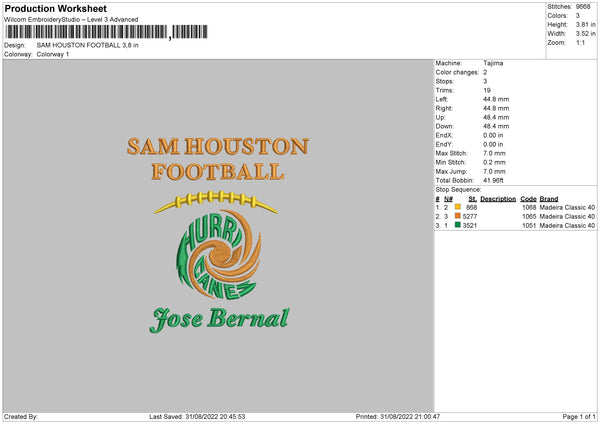600x424 pixels.
Task: Click thread code 1068
Action: (x=529, y=207)
